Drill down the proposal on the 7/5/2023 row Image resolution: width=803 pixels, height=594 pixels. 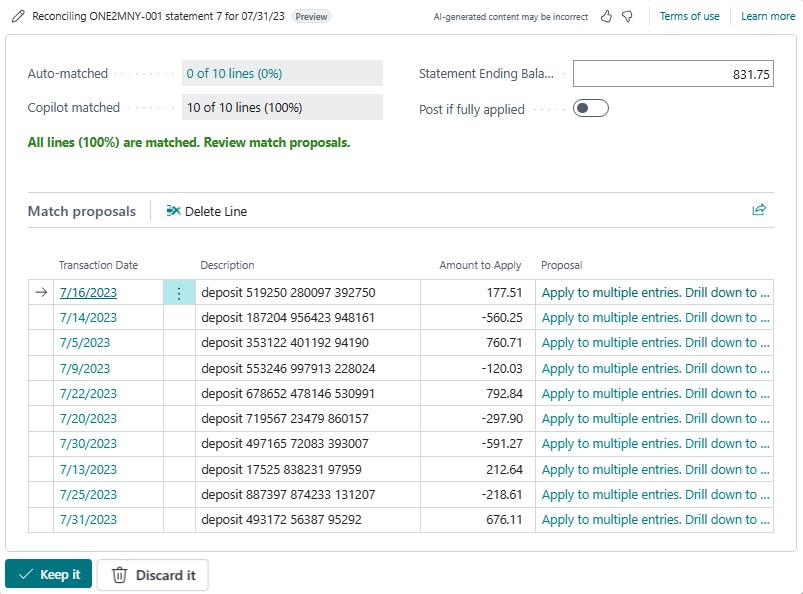pyautogui.click(x=655, y=342)
